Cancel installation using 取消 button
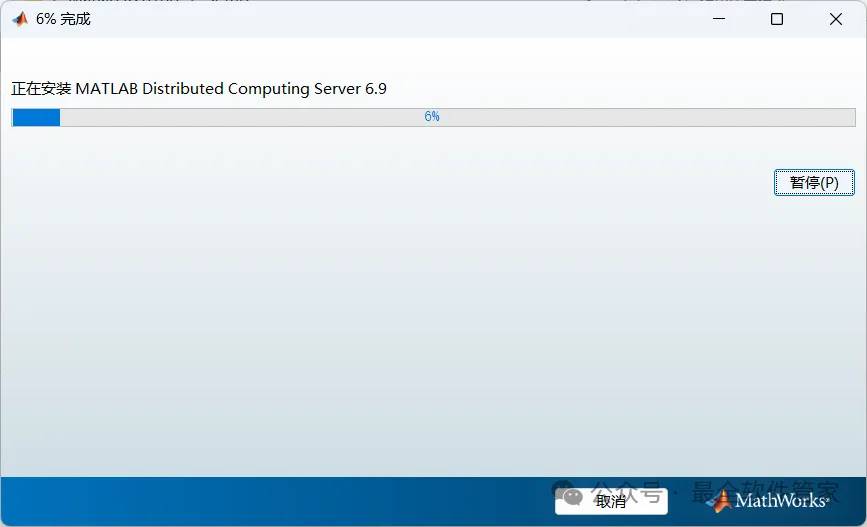The image size is (867, 527). point(611,501)
